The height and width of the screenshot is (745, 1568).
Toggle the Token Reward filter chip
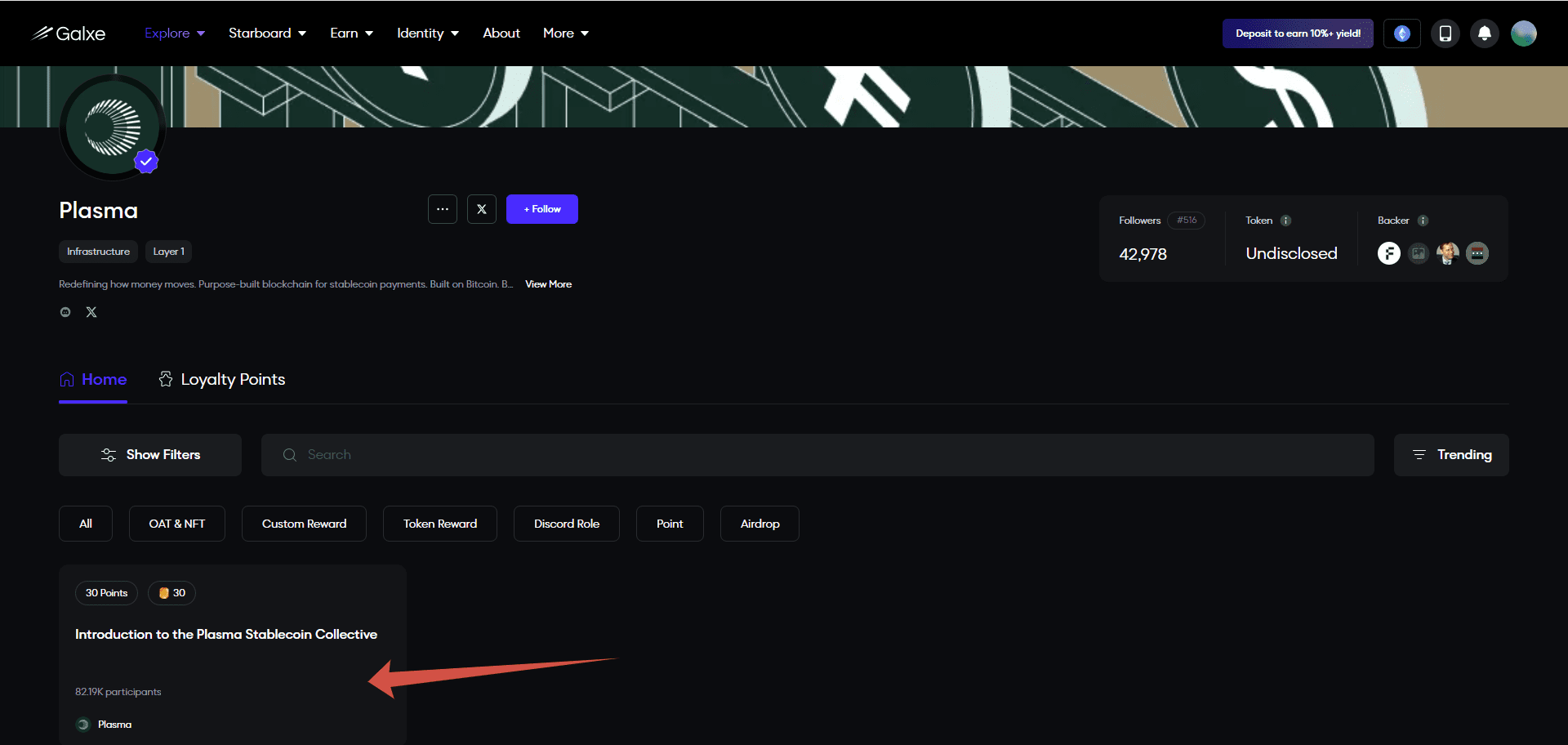point(439,524)
